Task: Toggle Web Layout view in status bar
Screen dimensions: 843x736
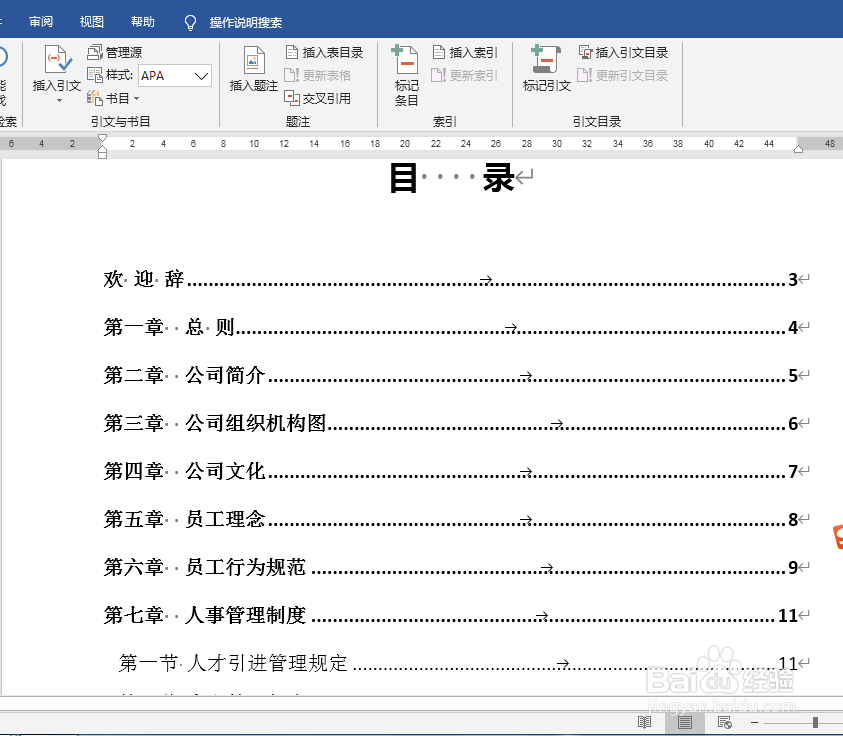Action: 722,721
